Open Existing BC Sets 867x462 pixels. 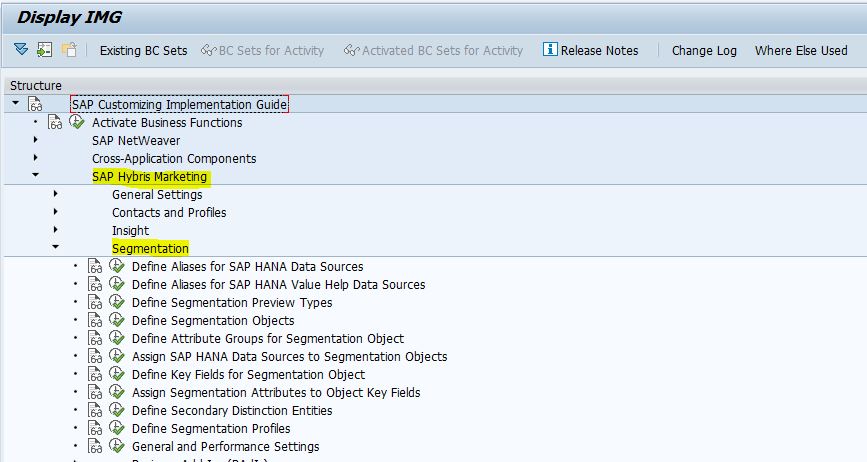tap(143, 50)
